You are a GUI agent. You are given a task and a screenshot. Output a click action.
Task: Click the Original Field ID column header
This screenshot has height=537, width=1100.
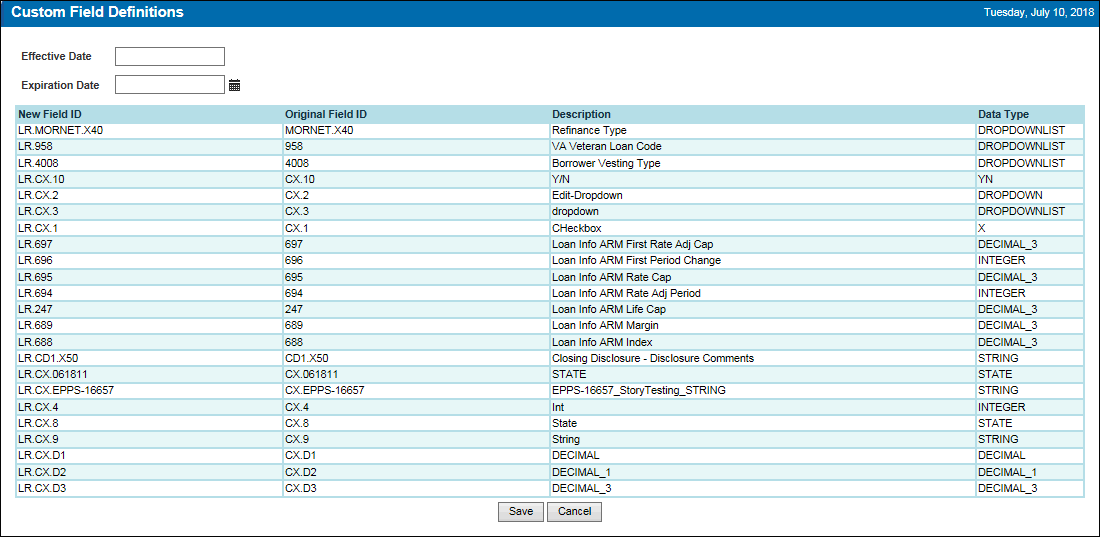(x=416, y=114)
